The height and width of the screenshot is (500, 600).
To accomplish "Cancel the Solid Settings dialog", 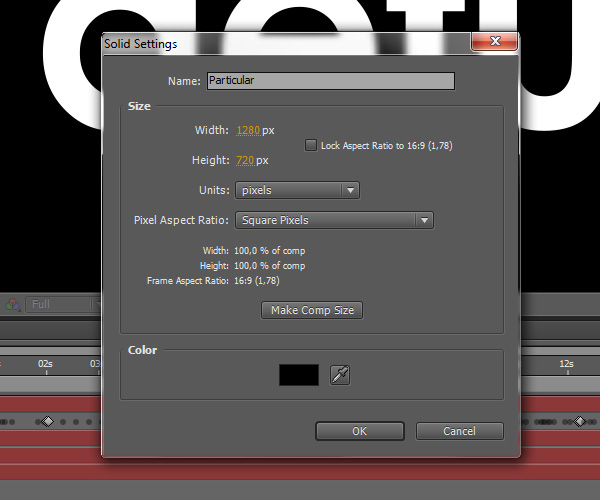I will (460, 431).
